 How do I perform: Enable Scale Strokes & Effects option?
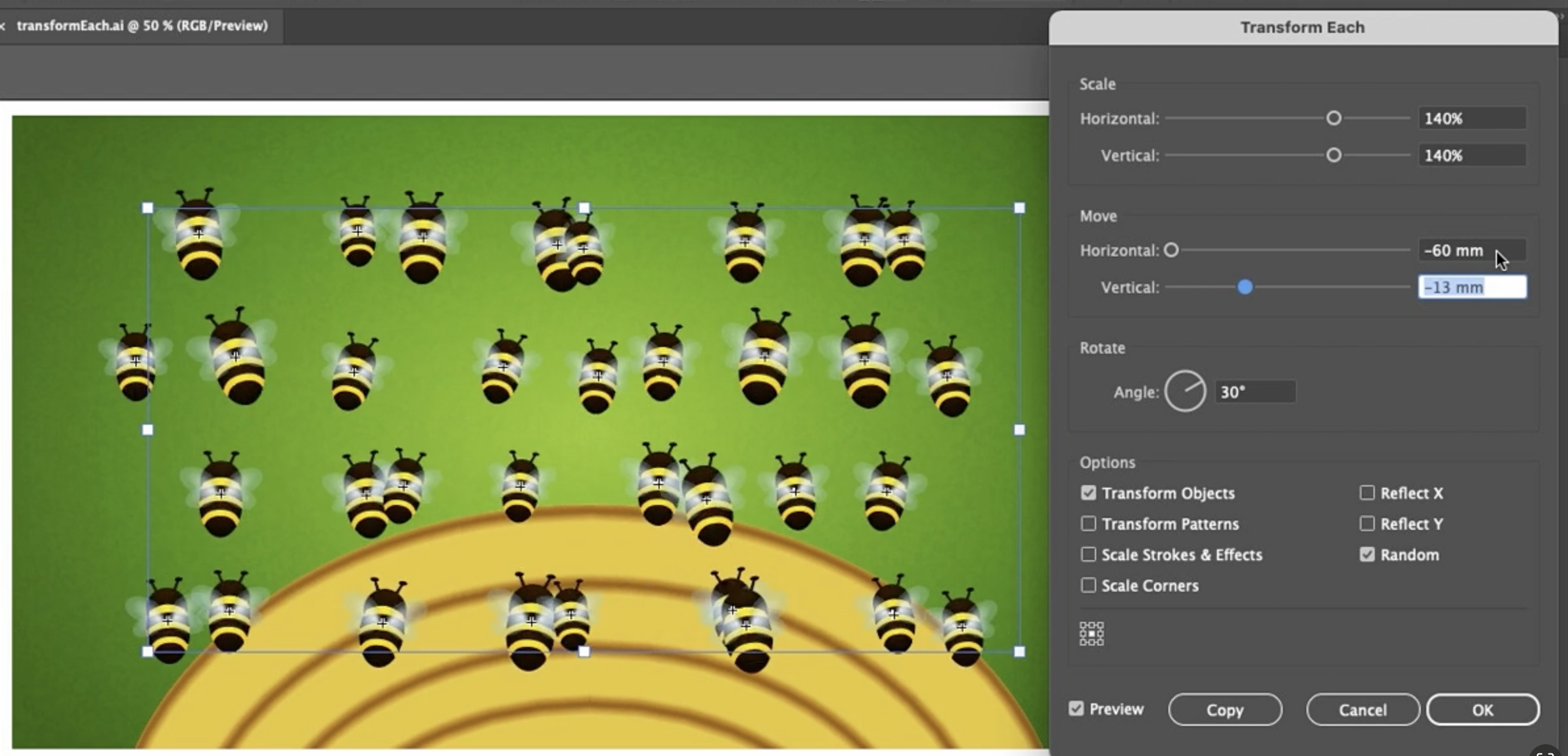coord(1088,555)
